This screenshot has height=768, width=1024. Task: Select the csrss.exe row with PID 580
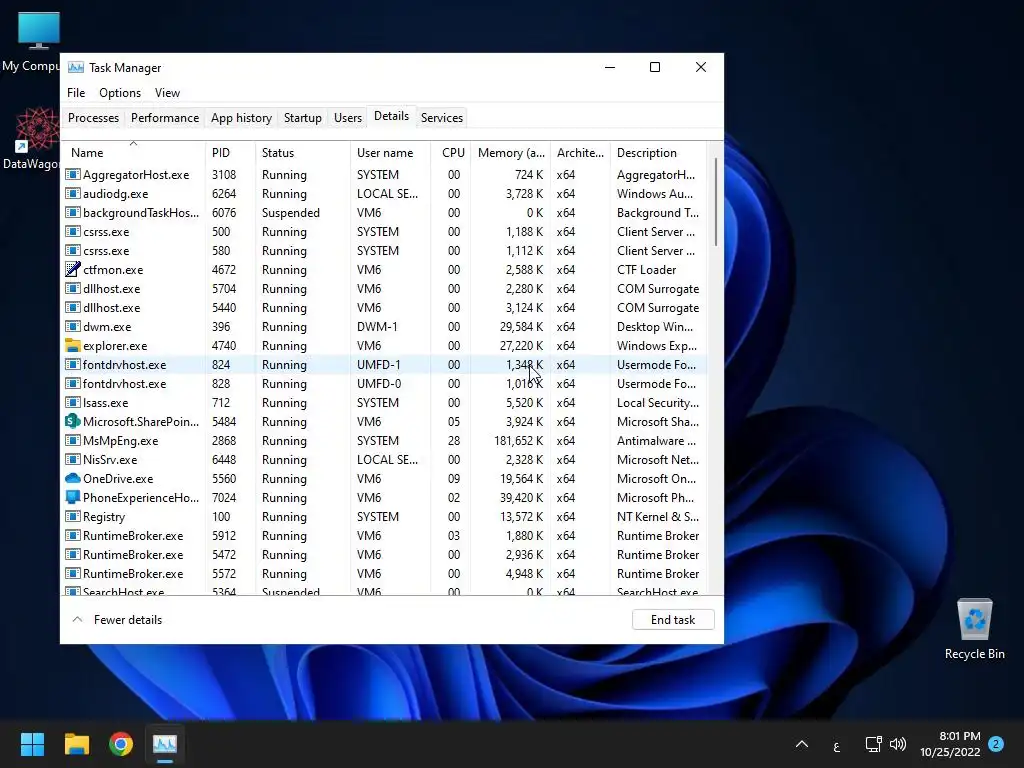coord(385,251)
